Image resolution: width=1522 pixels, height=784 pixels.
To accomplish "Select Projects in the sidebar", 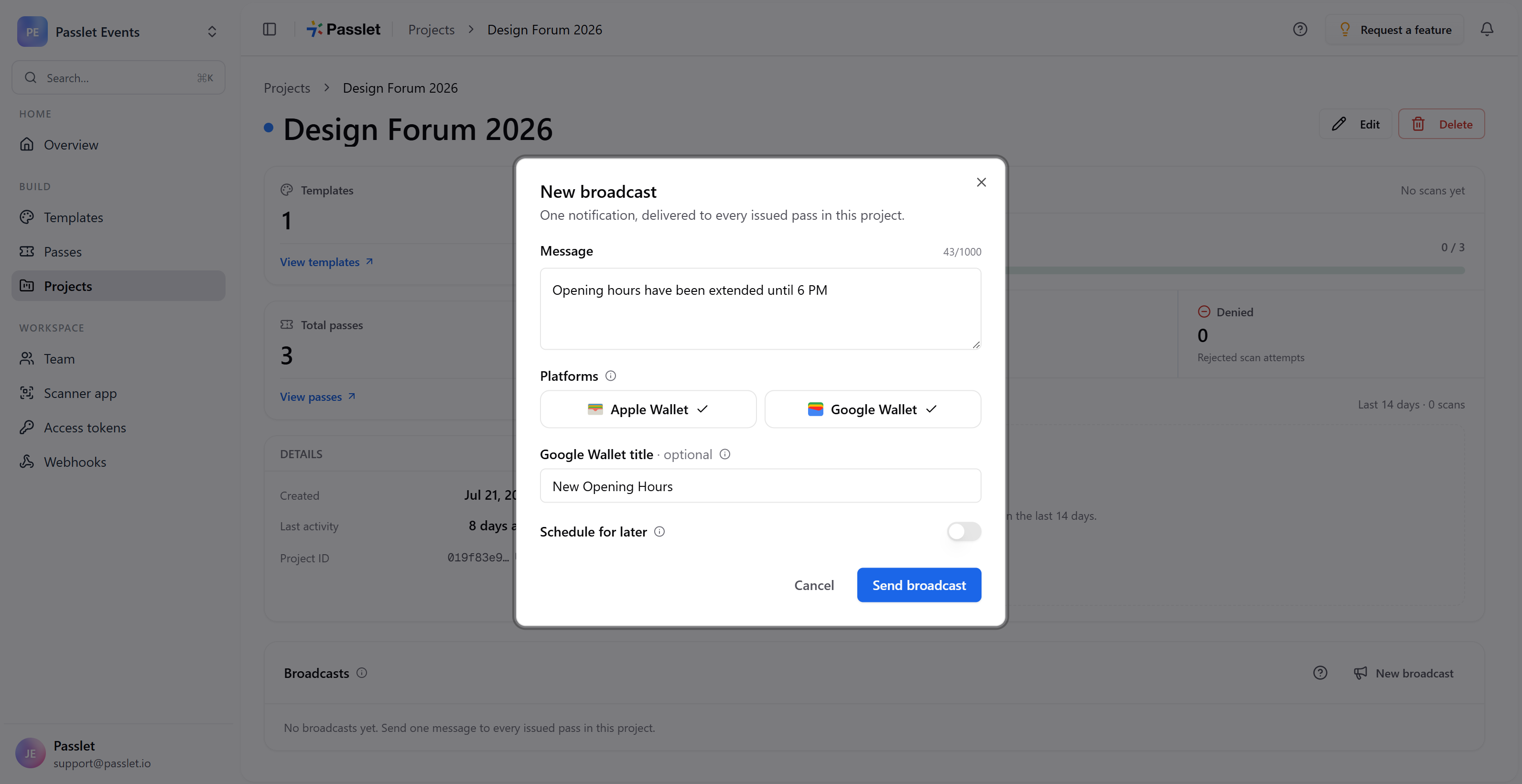I will coord(118,285).
